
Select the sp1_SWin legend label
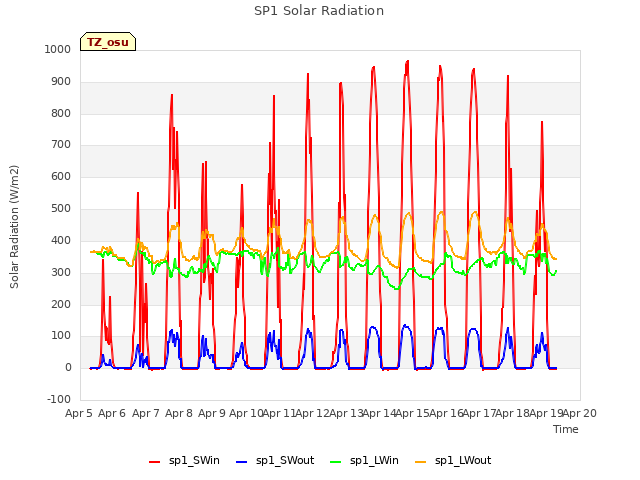click(194, 460)
